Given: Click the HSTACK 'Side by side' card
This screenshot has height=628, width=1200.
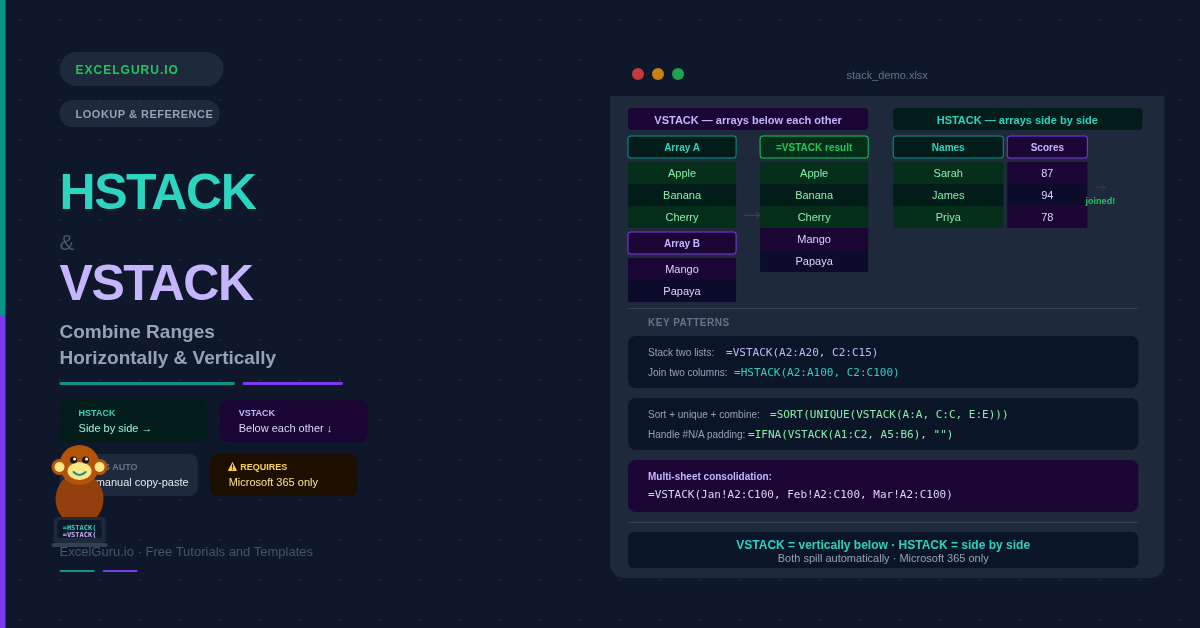Looking at the screenshot, I should (x=133, y=421).
